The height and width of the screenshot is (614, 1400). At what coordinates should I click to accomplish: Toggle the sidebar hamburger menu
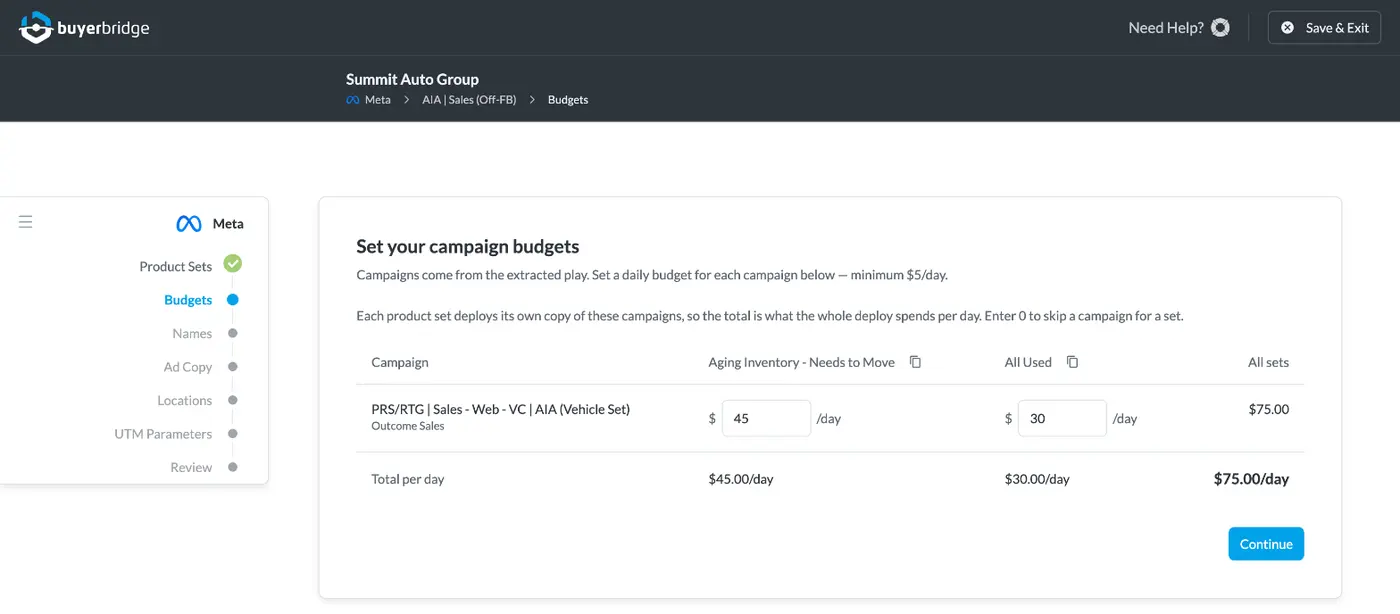click(26, 222)
